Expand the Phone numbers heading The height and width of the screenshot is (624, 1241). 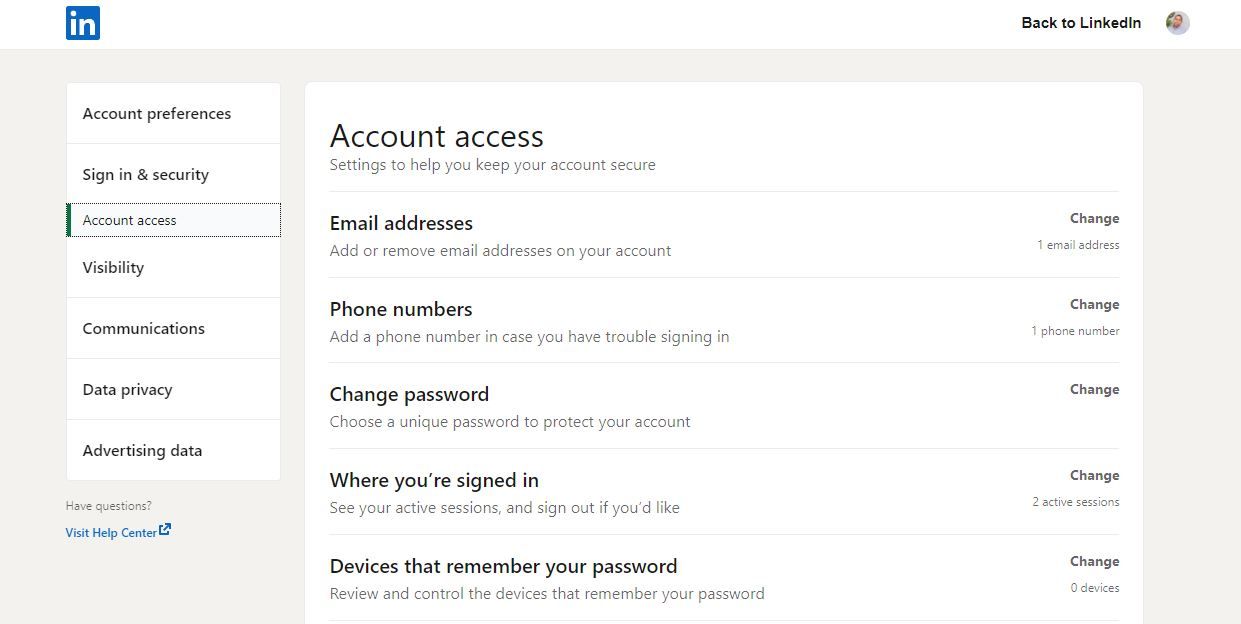click(x=401, y=309)
